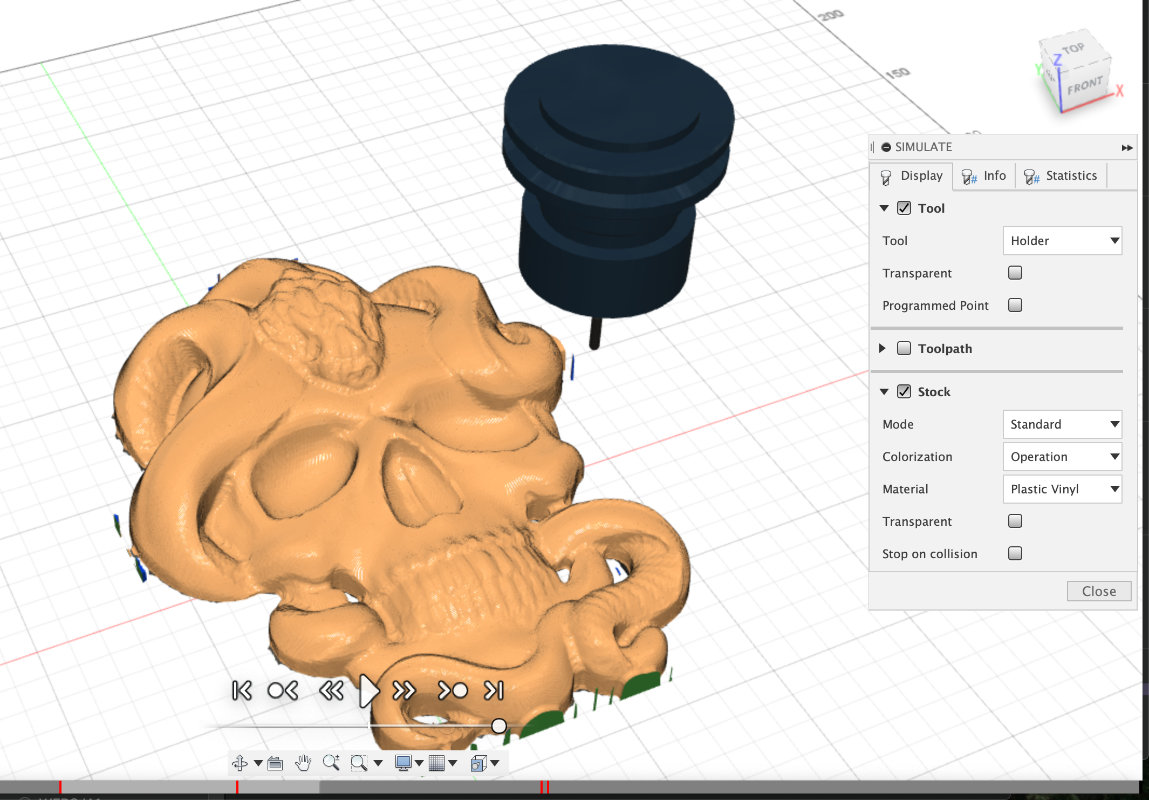The width and height of the screenshot is (1149, 800).
Task: Check the Toolpath checkbox
Action: pos(904,348)
